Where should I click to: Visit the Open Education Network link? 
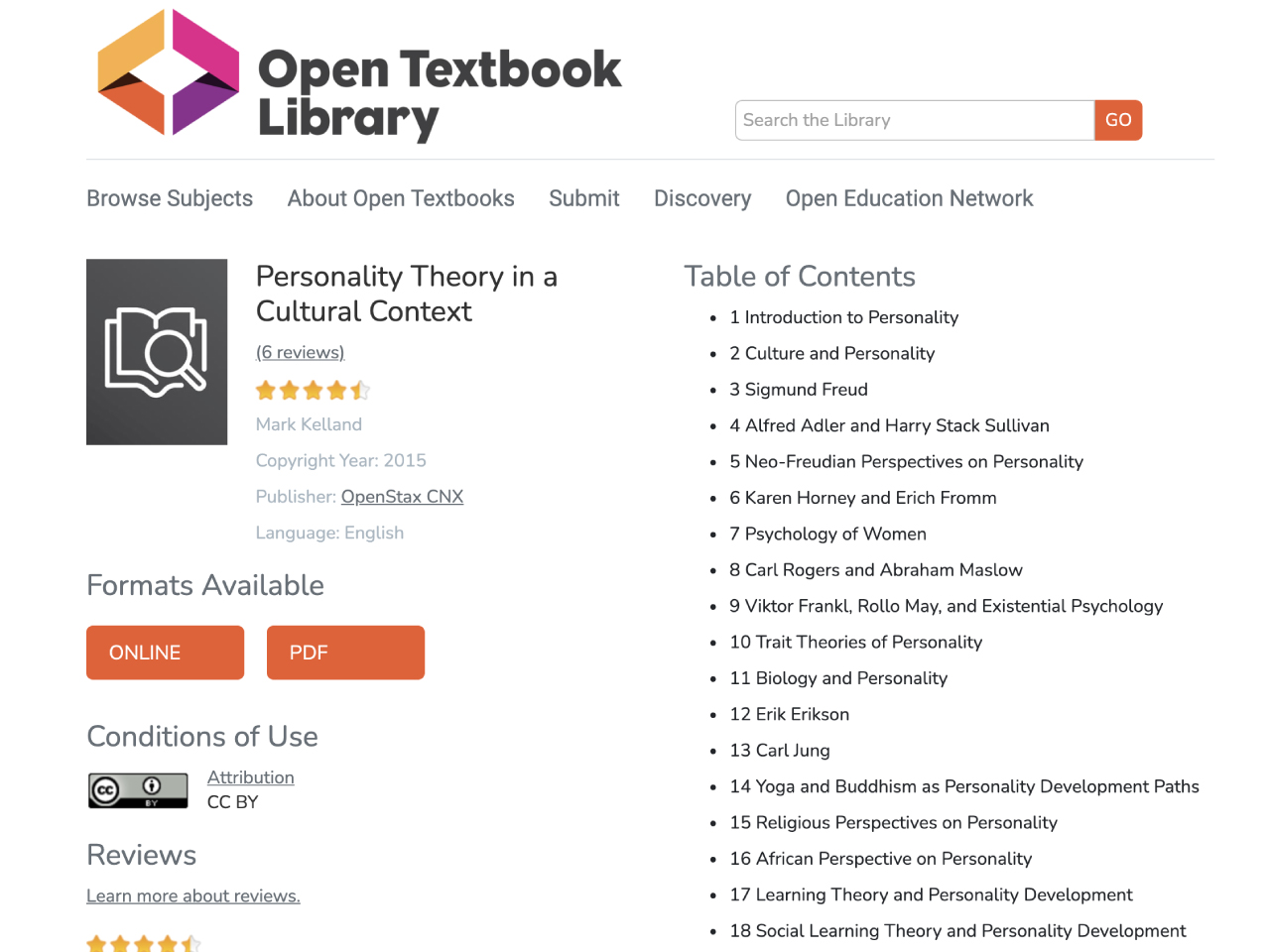[x=909, y=198]
